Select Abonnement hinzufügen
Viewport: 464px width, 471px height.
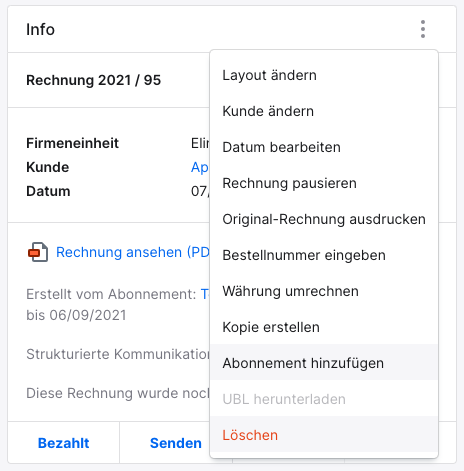click(324, 363)
